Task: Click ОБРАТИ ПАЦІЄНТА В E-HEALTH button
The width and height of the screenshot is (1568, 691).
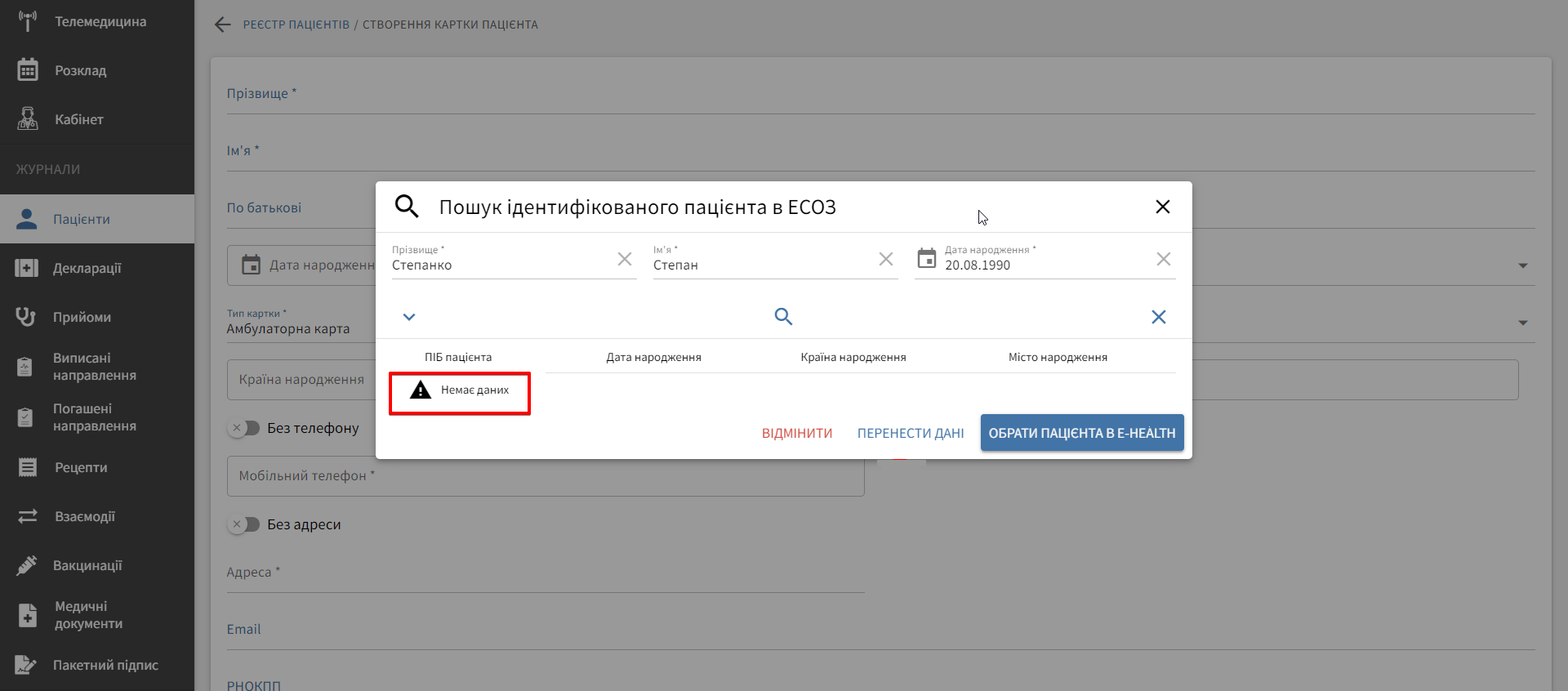Action: coord(1081,433)
